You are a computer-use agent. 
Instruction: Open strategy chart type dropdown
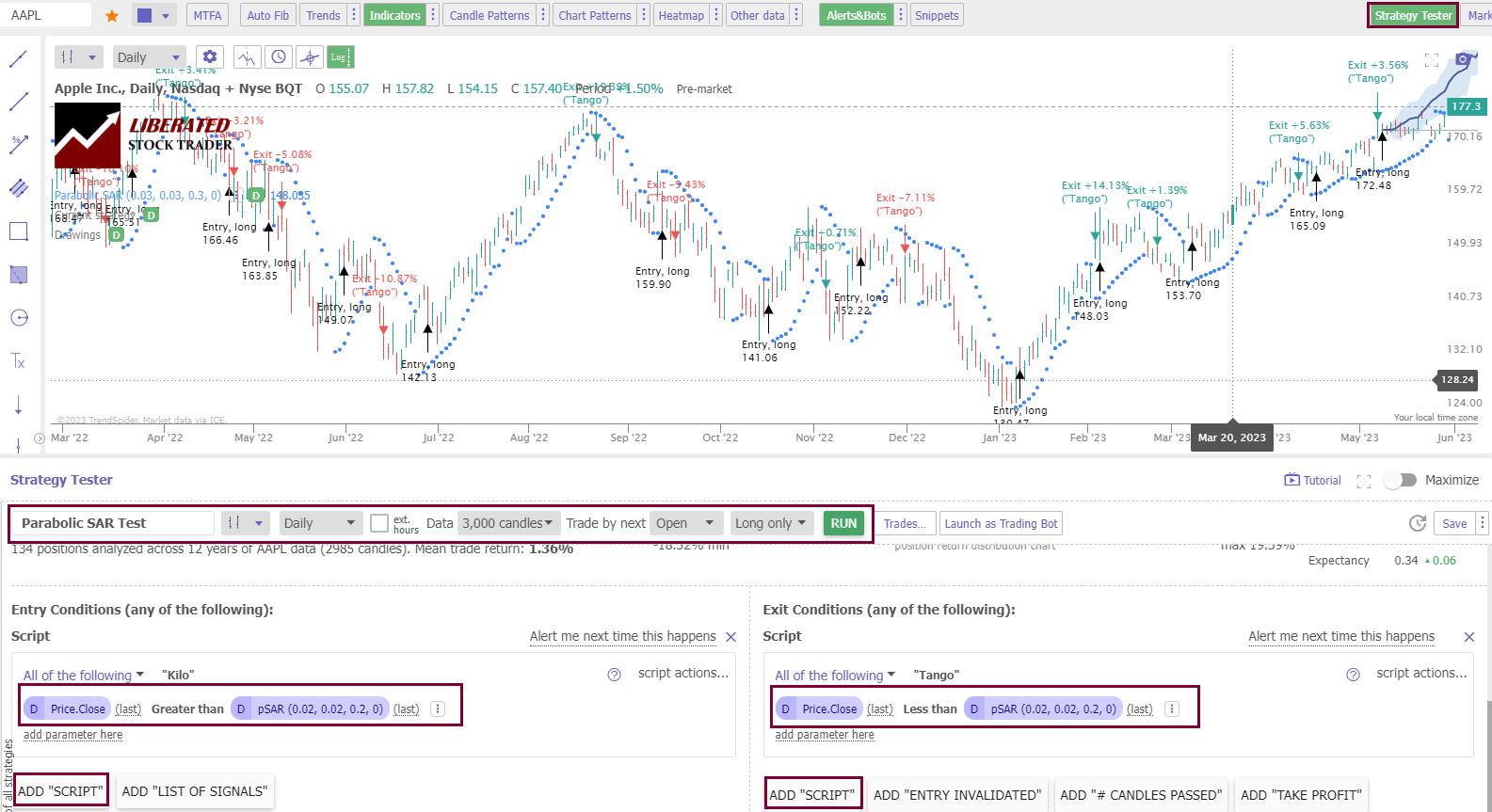[246, 523]
